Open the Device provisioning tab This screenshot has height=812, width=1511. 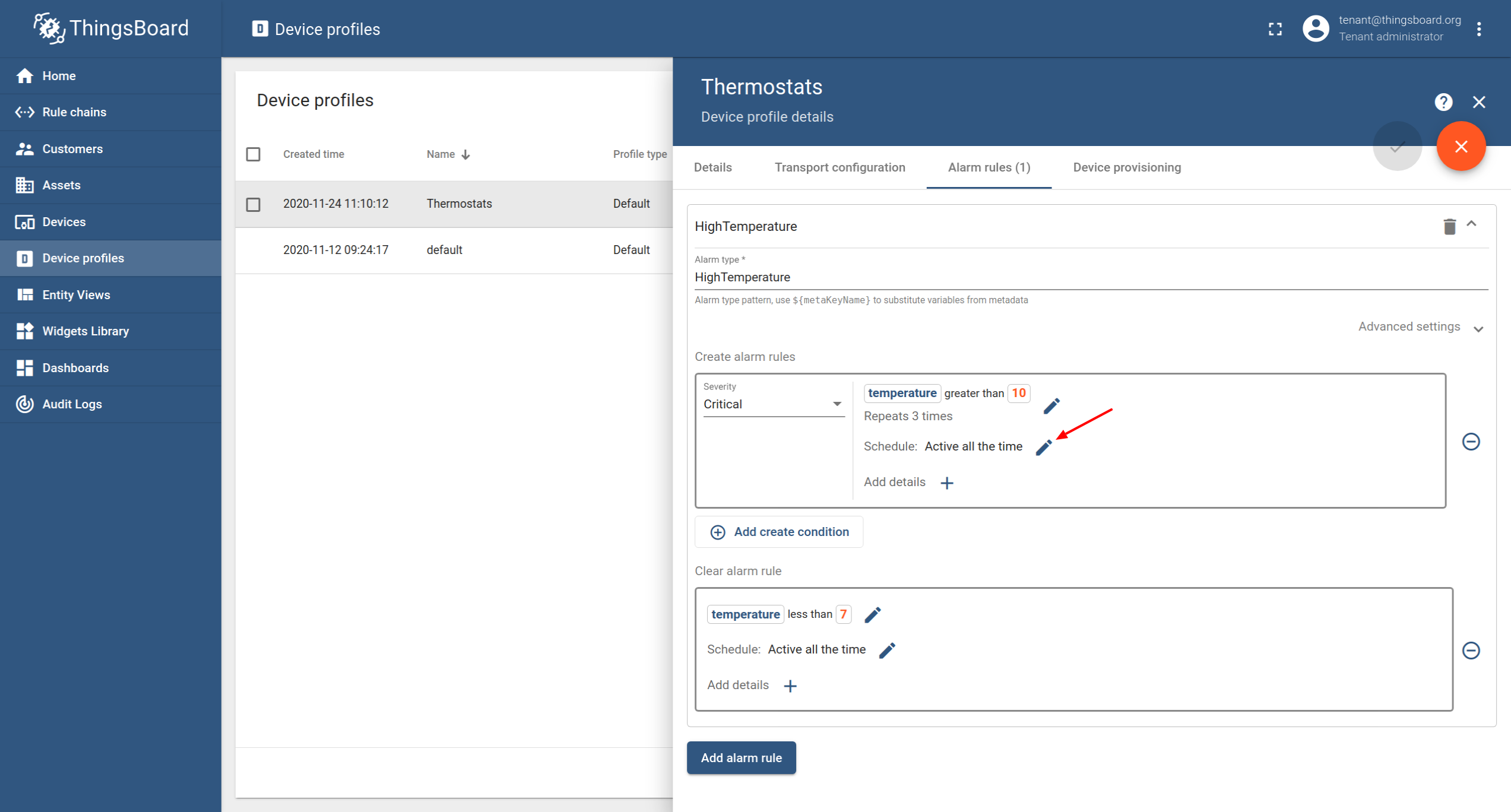pyautogui.click(x=1126, y=168)
